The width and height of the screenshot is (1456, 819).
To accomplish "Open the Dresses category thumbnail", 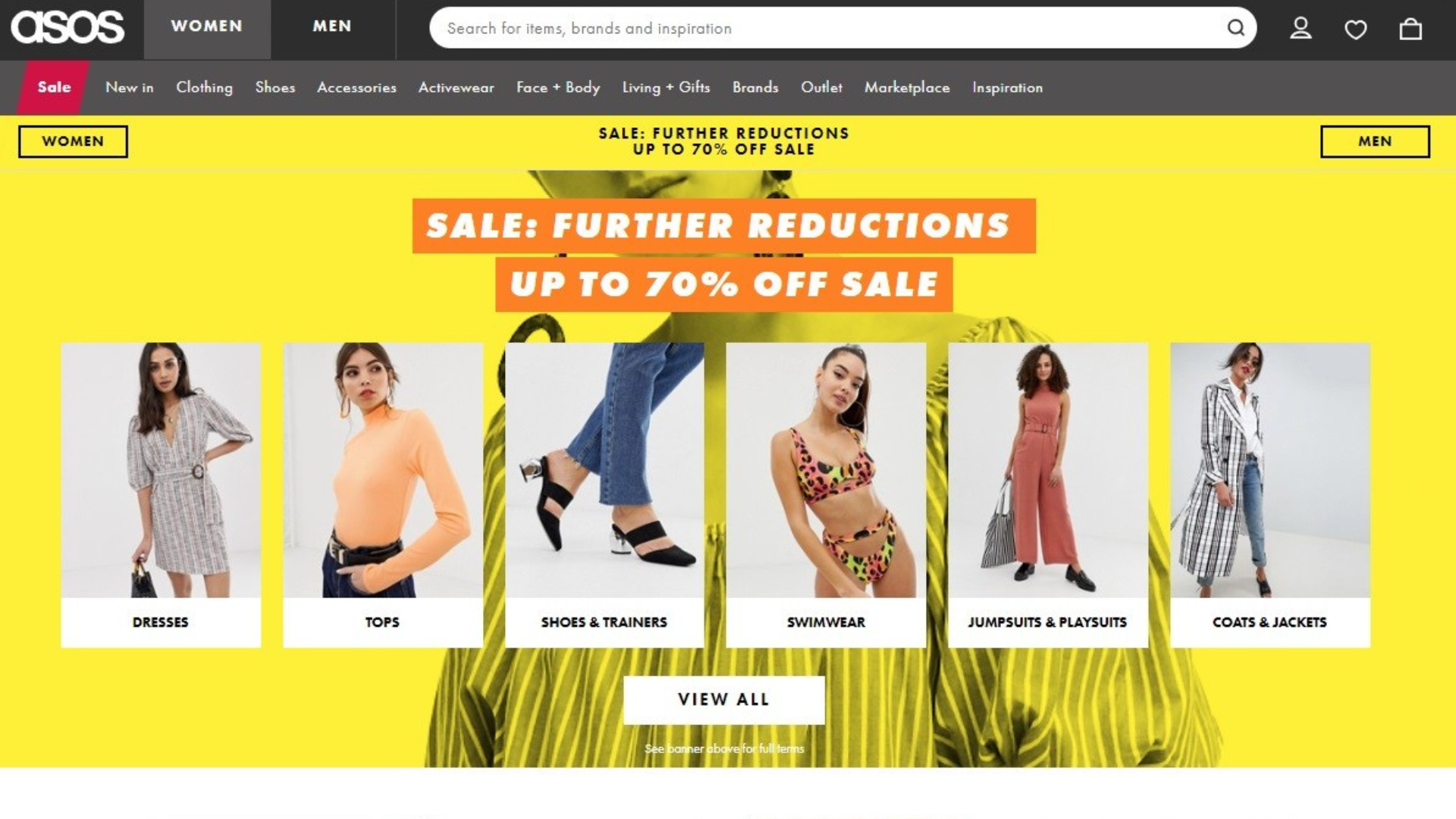I will click(161, 494).
